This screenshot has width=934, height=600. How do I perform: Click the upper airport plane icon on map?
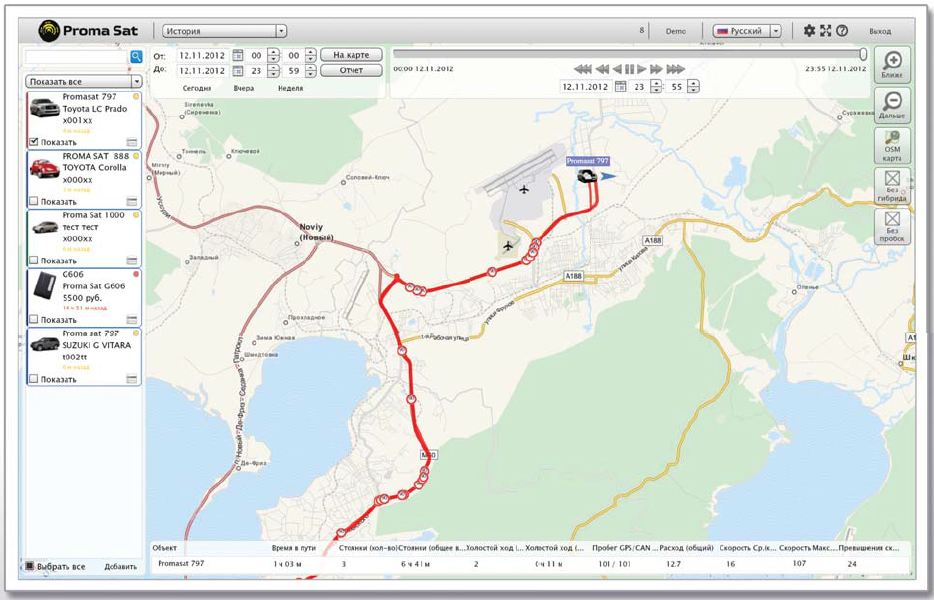pos(524,189)
